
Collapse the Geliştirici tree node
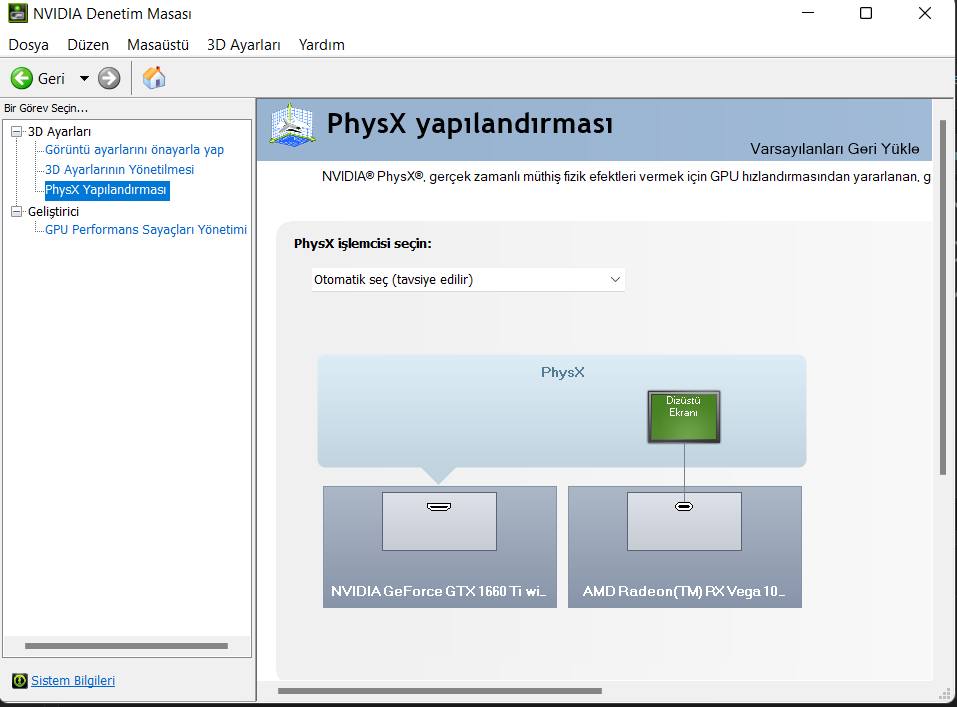[x=16, y=211]
